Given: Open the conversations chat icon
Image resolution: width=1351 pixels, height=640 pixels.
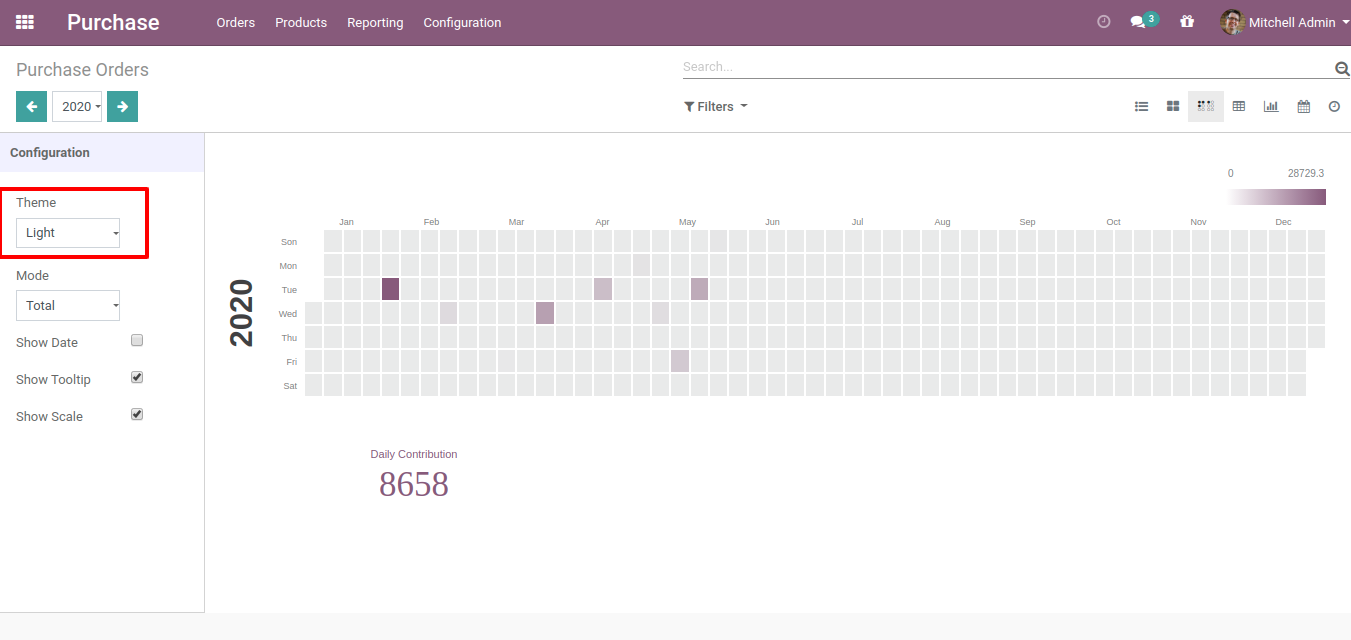Looking at the screenshot, I should pyautogui.click(x=1138, y=22).
